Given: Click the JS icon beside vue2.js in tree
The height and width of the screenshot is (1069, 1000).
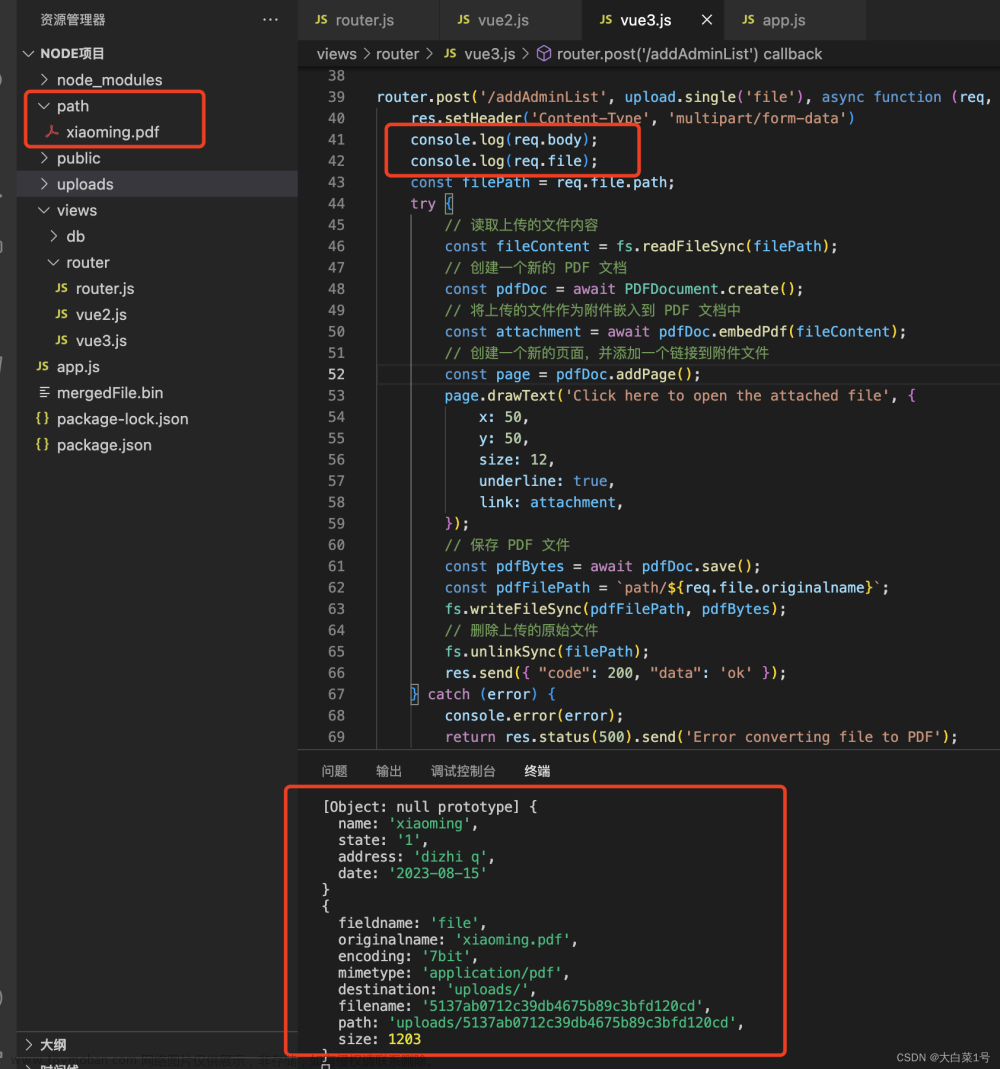Looking at the screenshot, I should tap(61, 314).
